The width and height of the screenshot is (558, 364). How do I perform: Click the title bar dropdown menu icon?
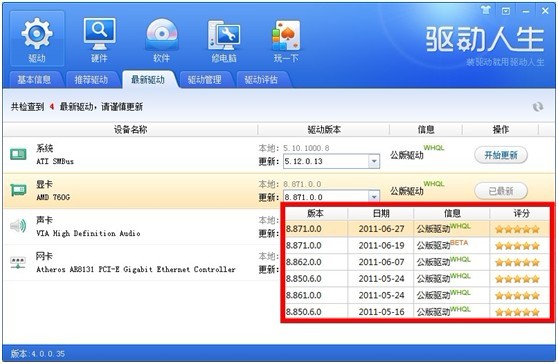(506, 11)
